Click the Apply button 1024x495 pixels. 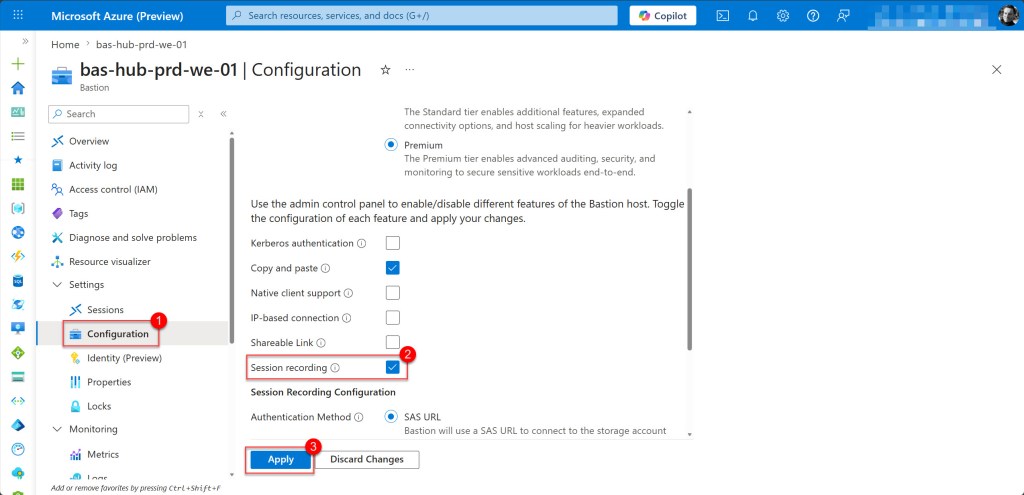280,459
